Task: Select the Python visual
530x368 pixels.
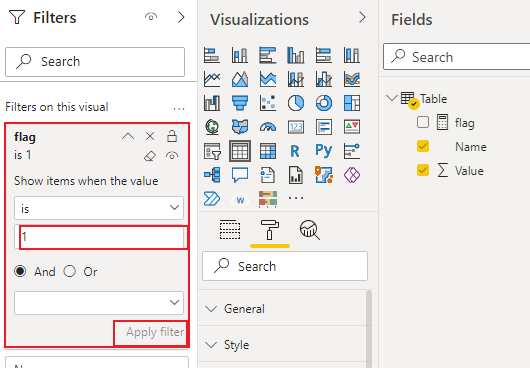Action: tap(323, 151)
